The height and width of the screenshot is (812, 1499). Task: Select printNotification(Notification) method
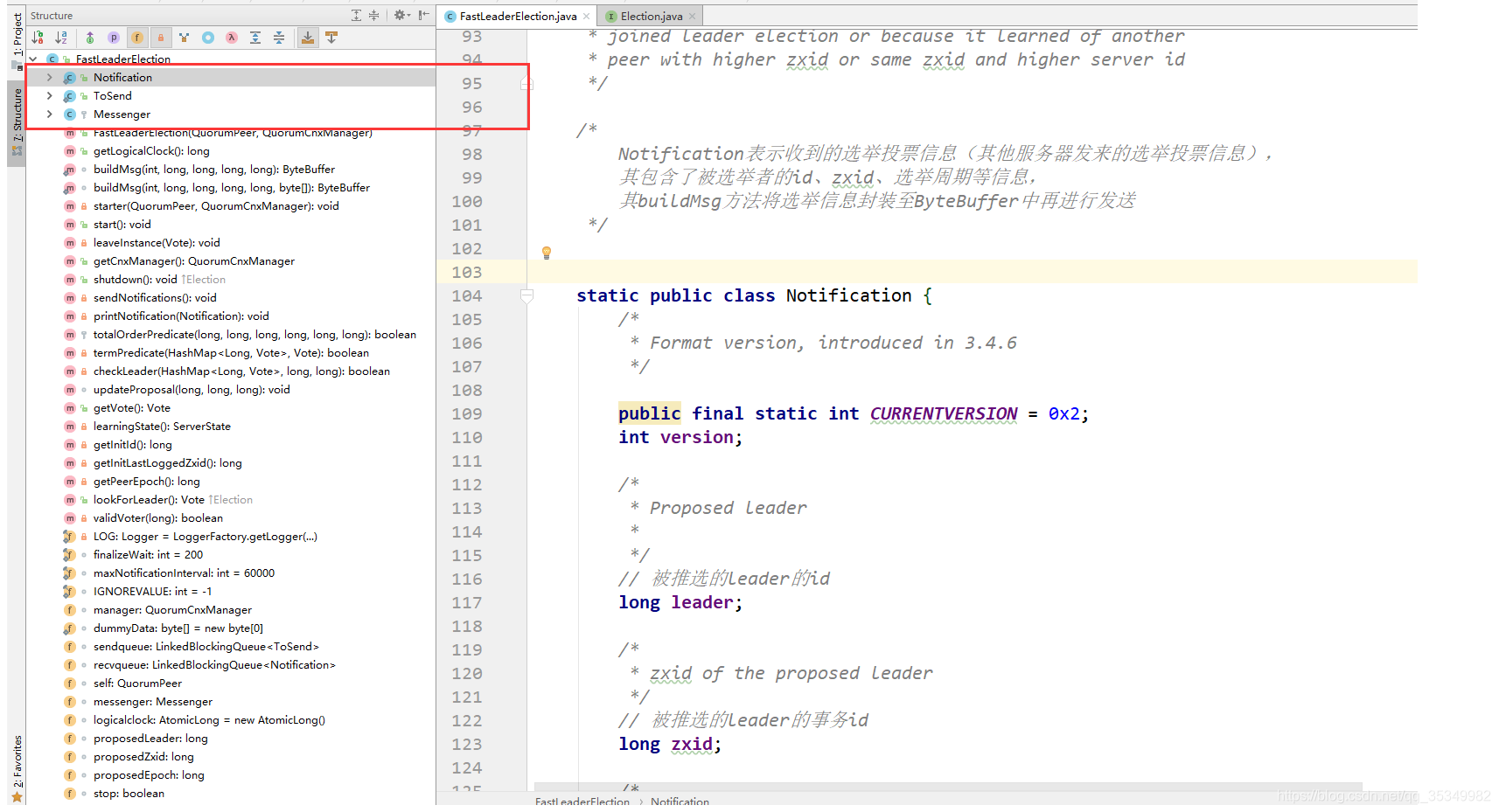[x=181, y=316]
